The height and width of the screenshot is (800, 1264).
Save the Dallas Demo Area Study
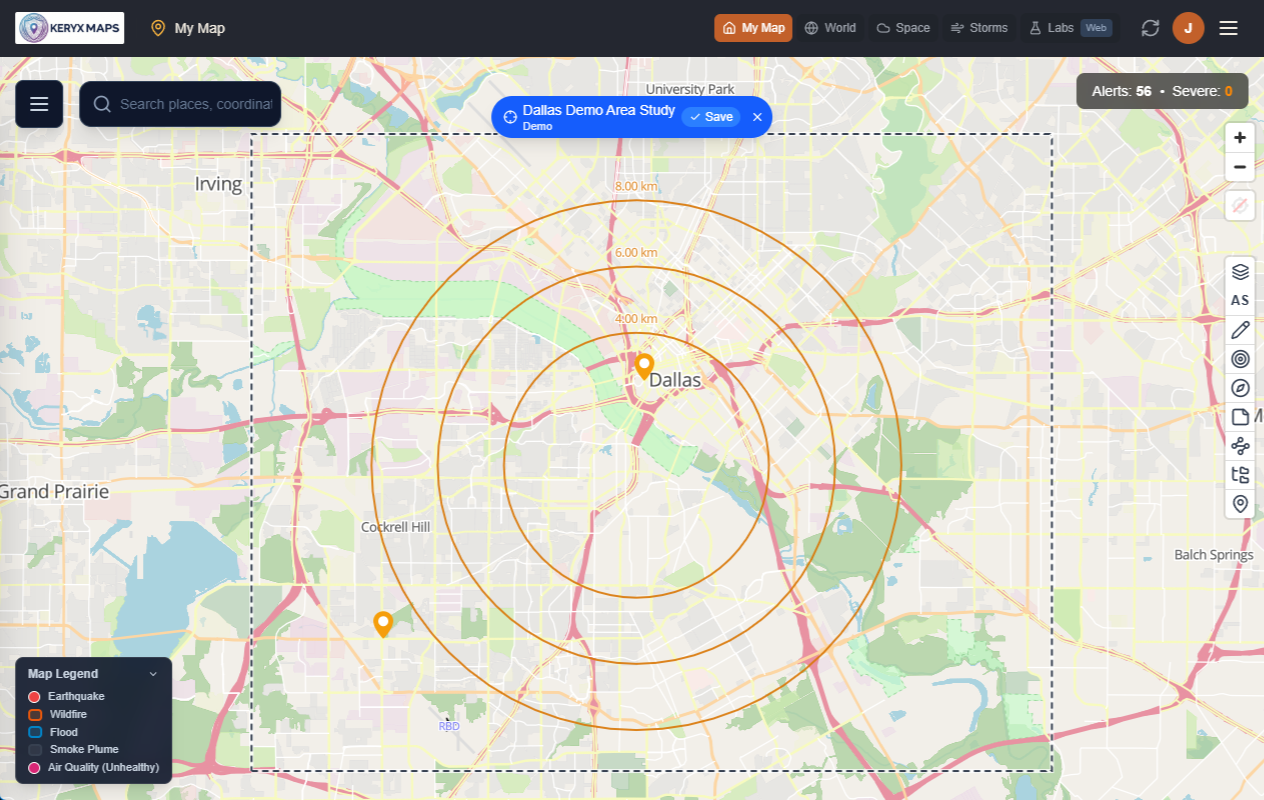(711, 117)
